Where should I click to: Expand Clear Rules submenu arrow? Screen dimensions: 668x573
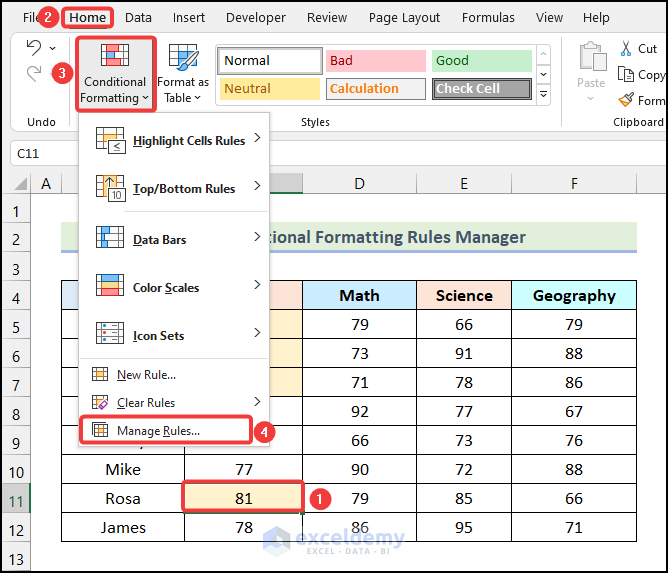[257, 401]
